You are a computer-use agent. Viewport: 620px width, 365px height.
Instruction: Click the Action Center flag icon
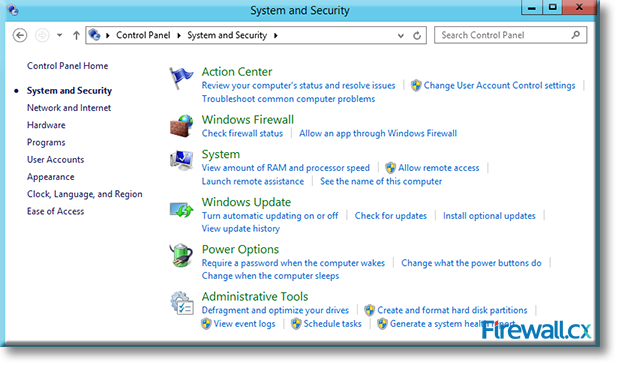click(x=181, y=78)
